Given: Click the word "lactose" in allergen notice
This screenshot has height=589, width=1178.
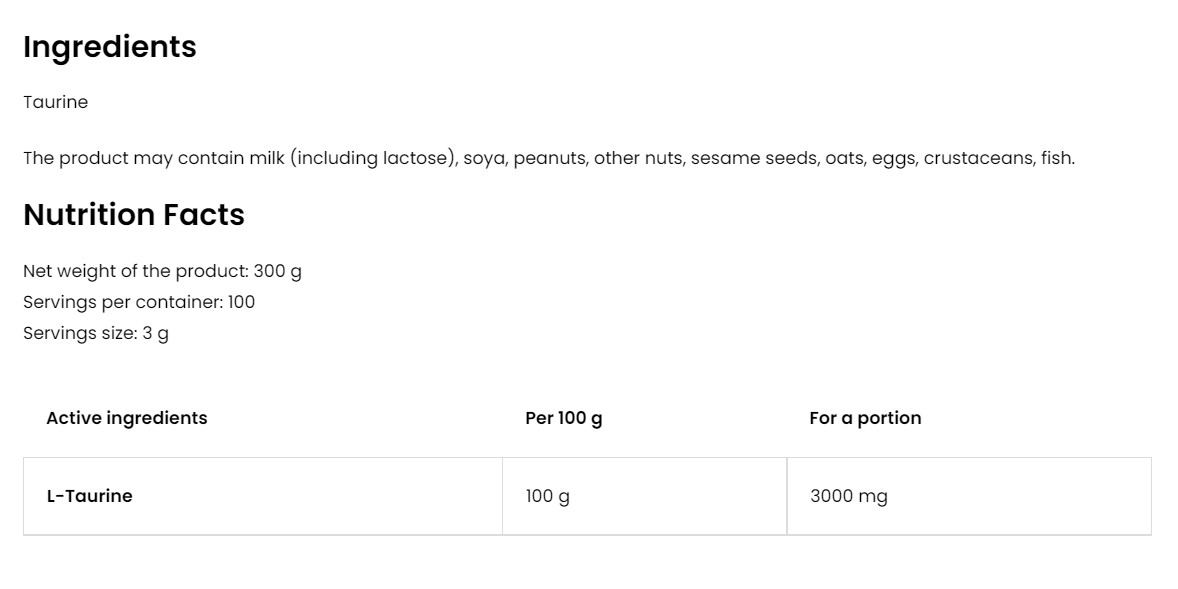Looking at the screenshot, I should tap(418, 158).
